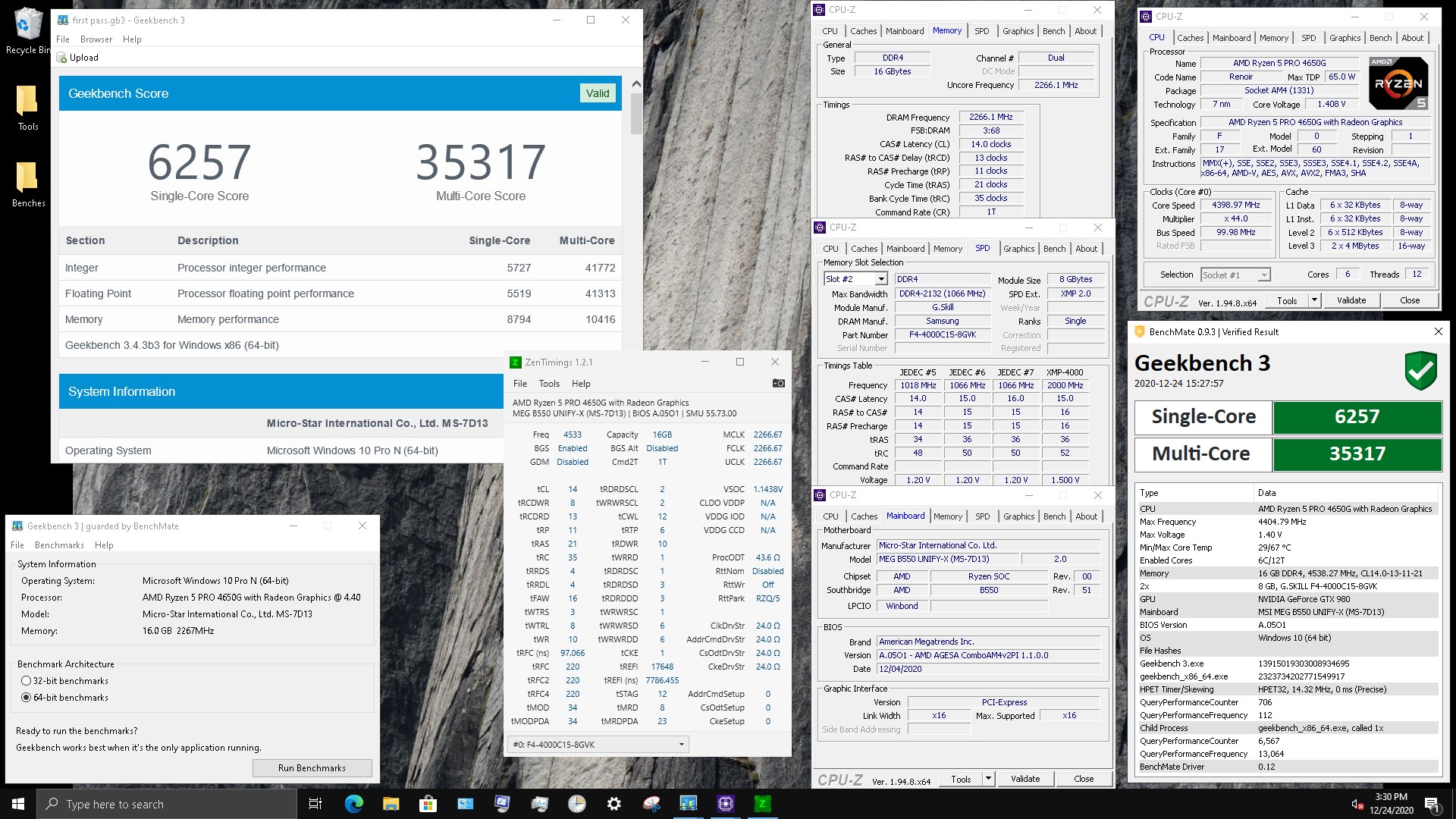Click the clock-shaped taskbar icon
This screenshot has height=819, width=1456.
577,804
